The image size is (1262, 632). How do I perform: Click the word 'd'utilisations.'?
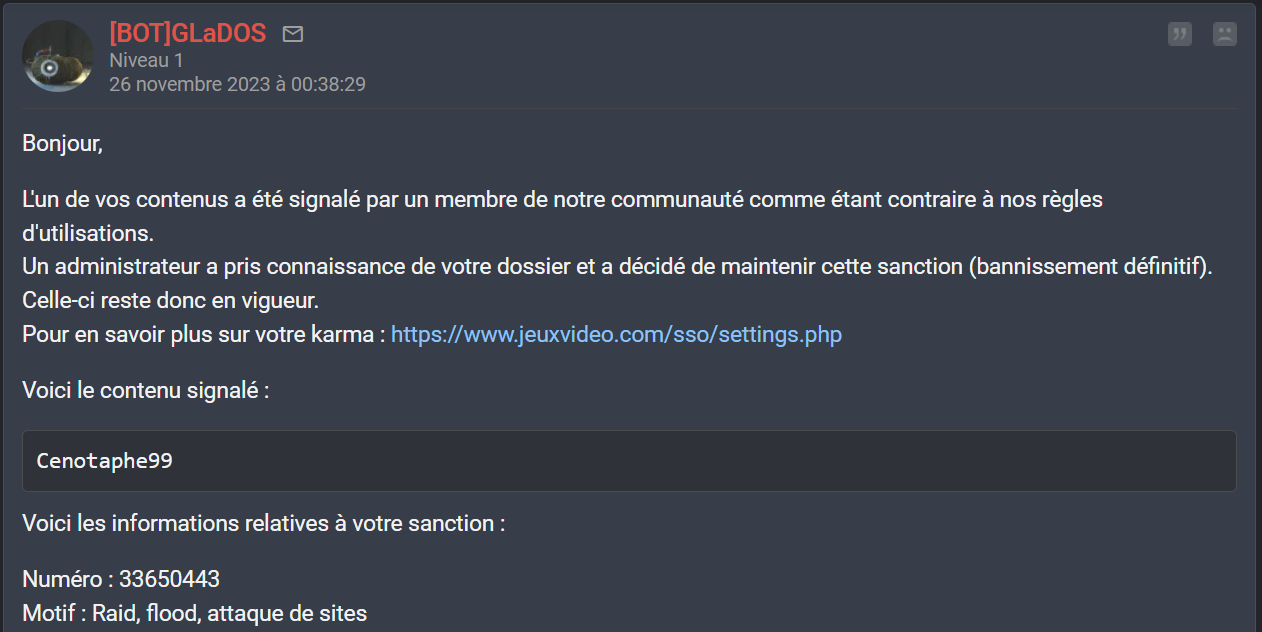pyautogui.click(x=88, y=233)
